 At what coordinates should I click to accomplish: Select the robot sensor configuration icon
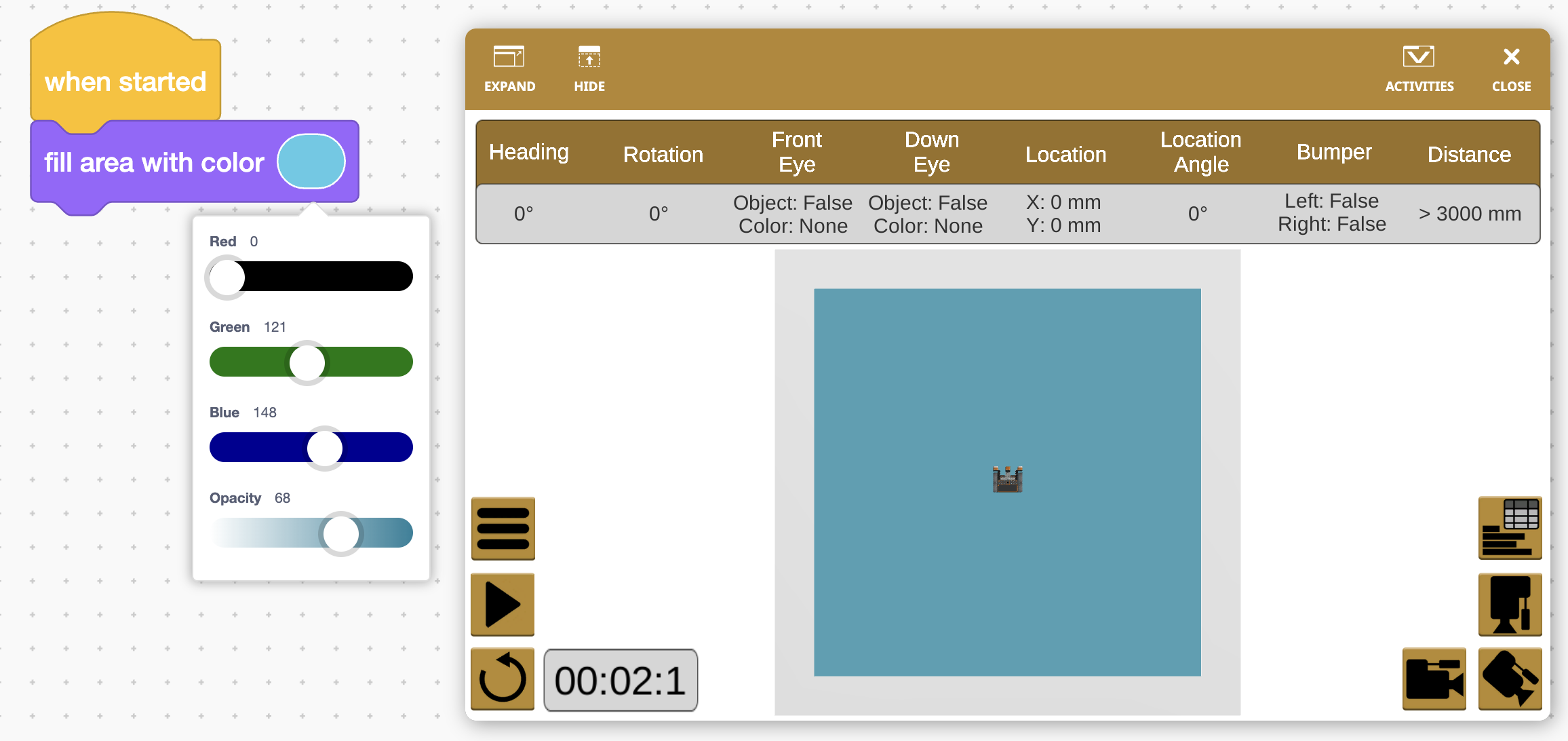(1509, 604)
